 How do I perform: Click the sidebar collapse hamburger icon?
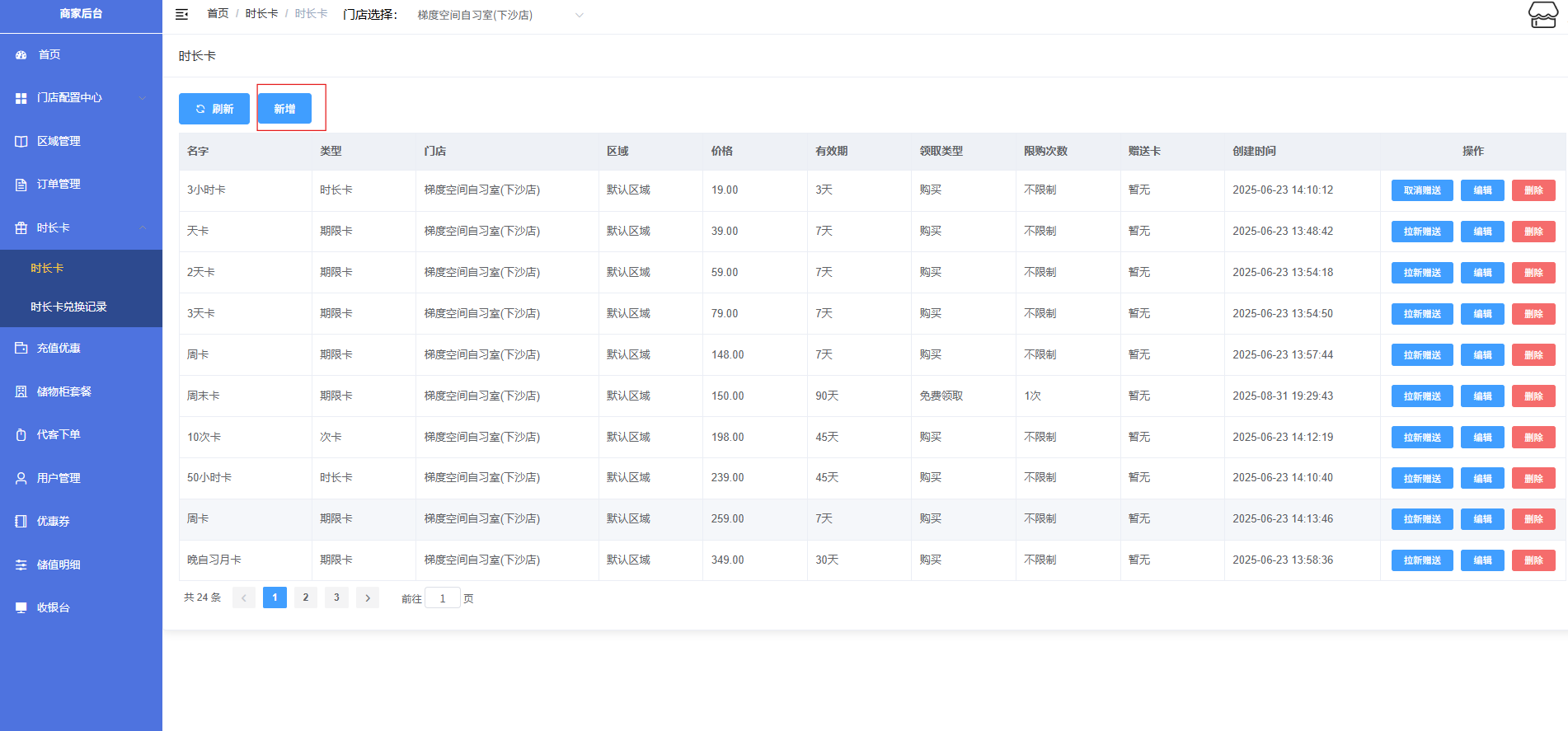coord(182,14)
